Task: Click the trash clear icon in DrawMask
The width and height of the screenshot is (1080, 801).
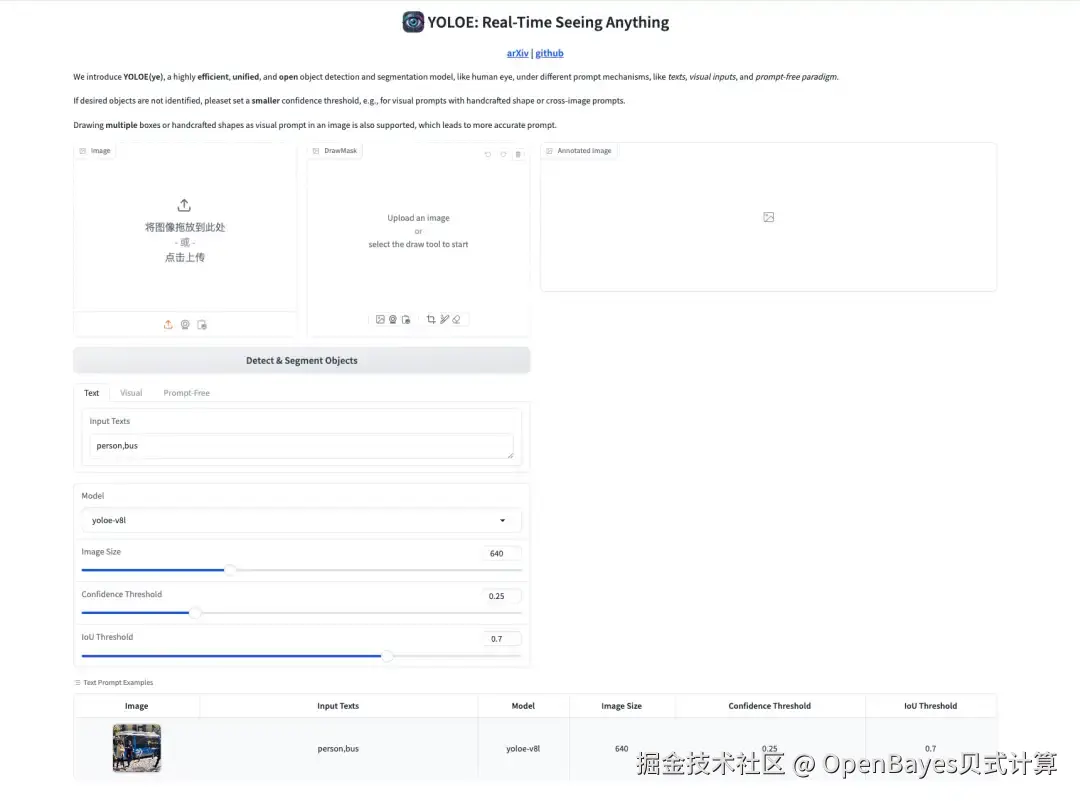Action: [519, 154]
